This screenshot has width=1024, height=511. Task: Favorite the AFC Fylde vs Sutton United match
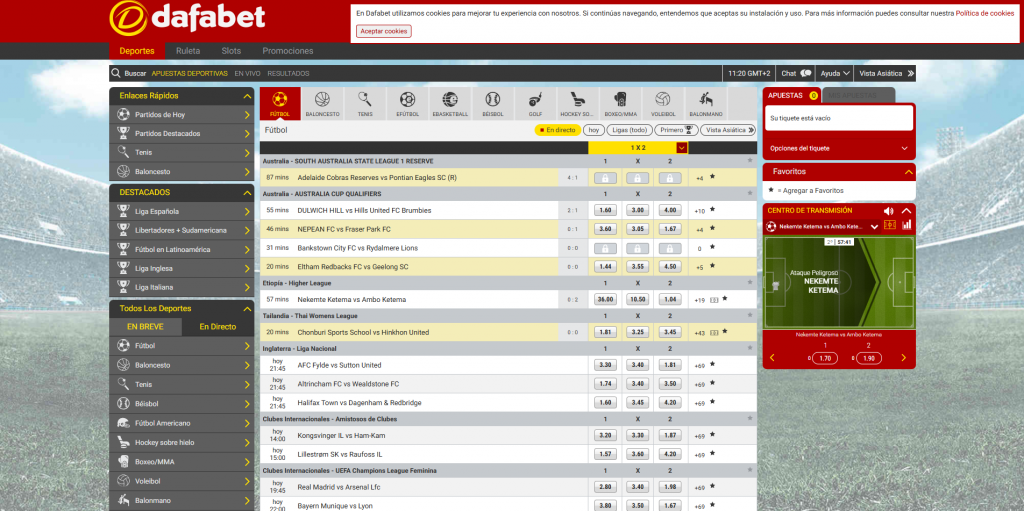[x=712, y=365]
